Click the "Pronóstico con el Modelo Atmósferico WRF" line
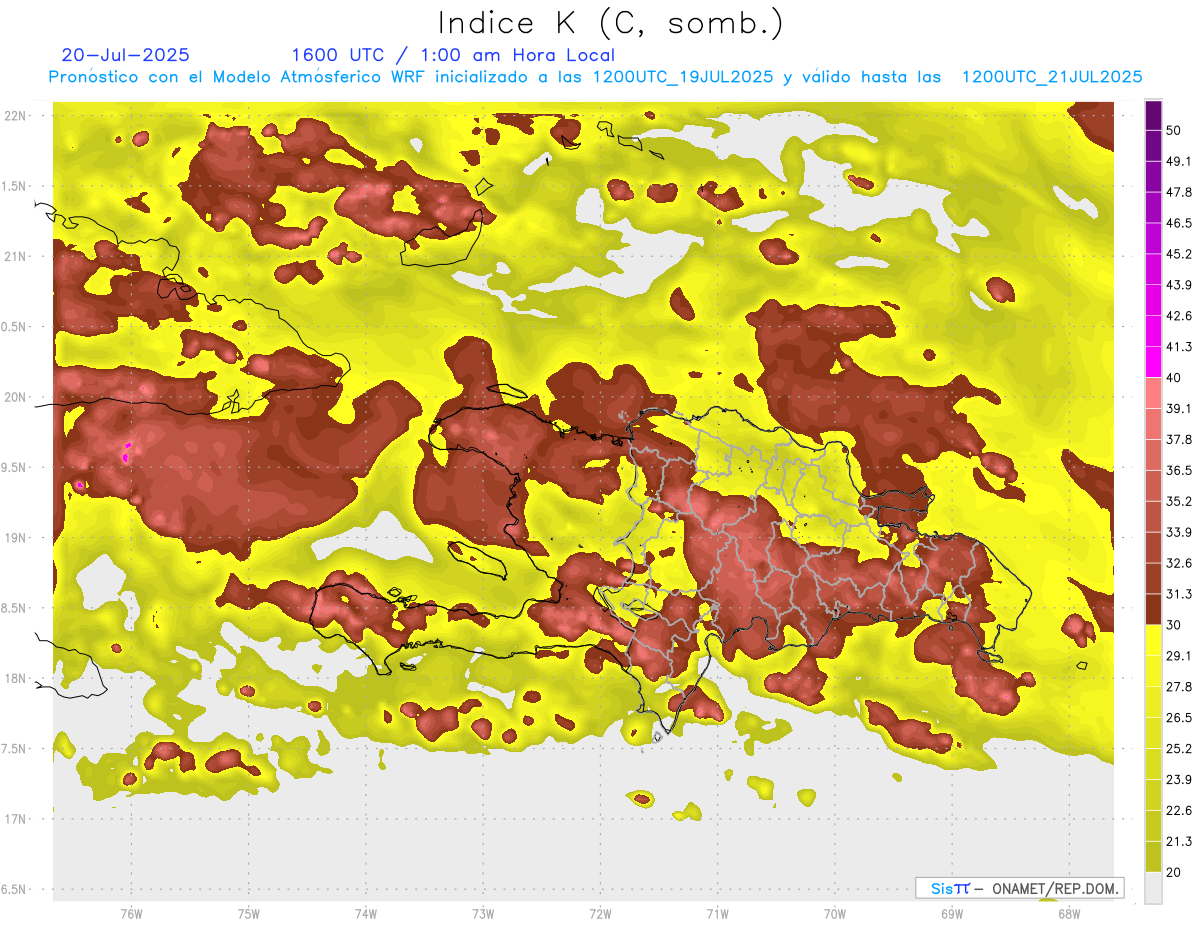The image size is (1200, 927). 596,77
